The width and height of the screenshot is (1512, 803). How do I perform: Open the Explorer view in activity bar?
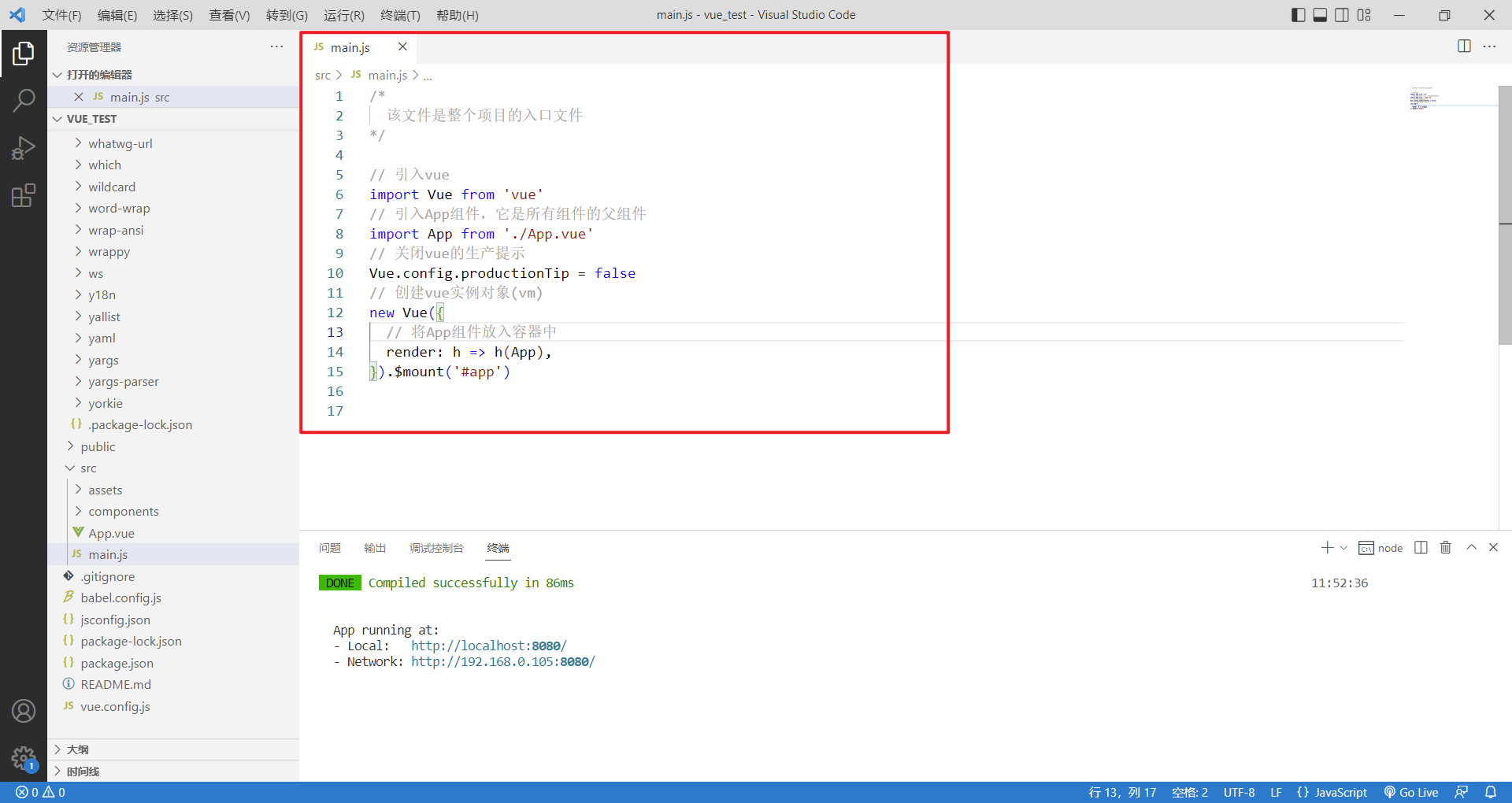(24, 54)
